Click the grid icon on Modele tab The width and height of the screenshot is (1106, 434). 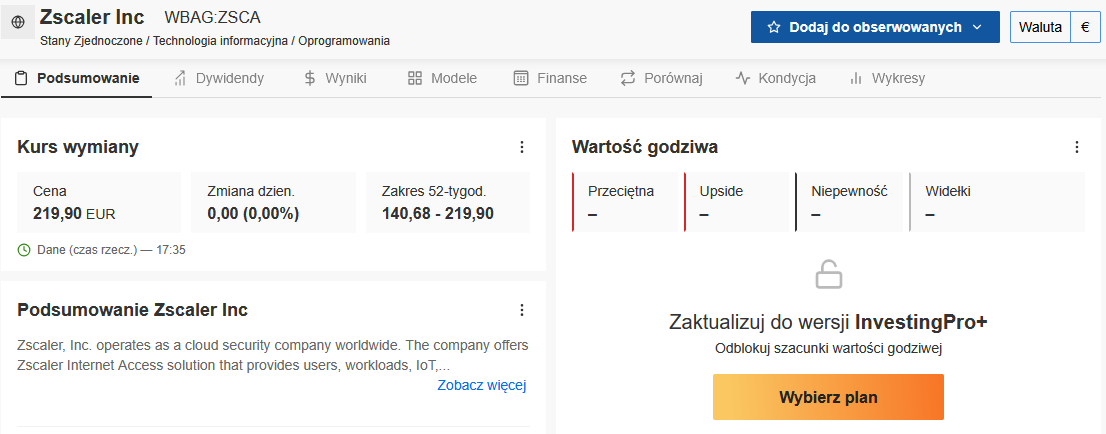[x=415, y=78]
